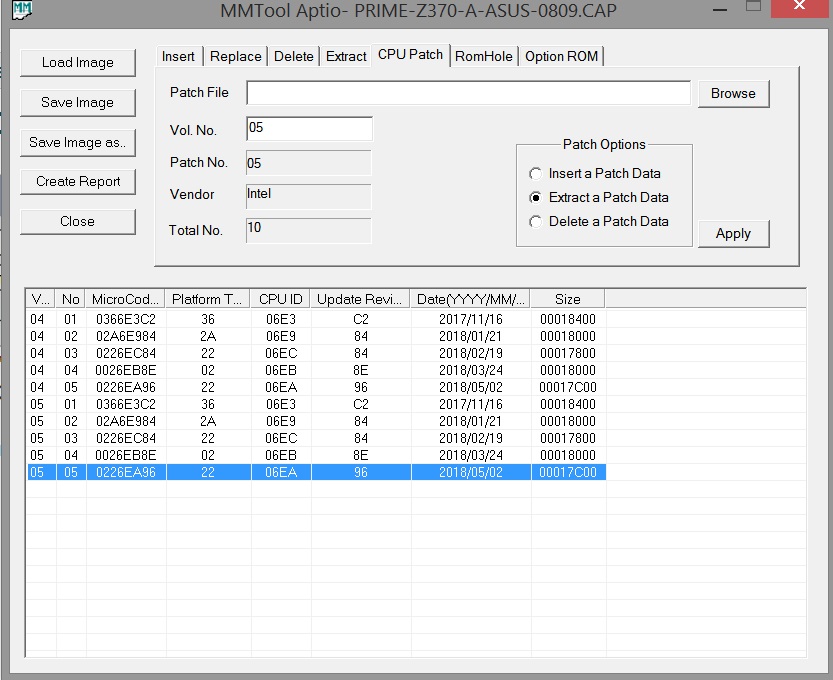Click the Total No. field
Image resolution: width=833 pixels, height=680 pixels.
point(309,231)
